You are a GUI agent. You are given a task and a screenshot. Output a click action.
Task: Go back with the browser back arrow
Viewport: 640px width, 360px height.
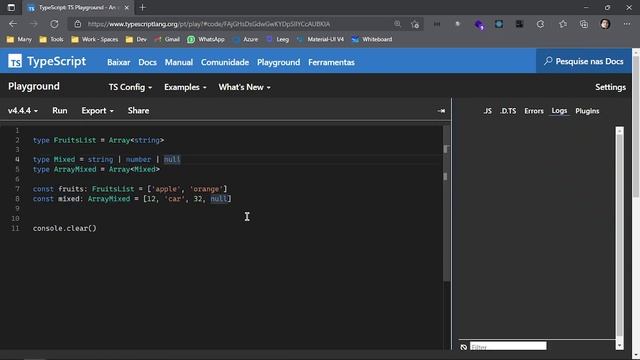click(x=13, y=24)
